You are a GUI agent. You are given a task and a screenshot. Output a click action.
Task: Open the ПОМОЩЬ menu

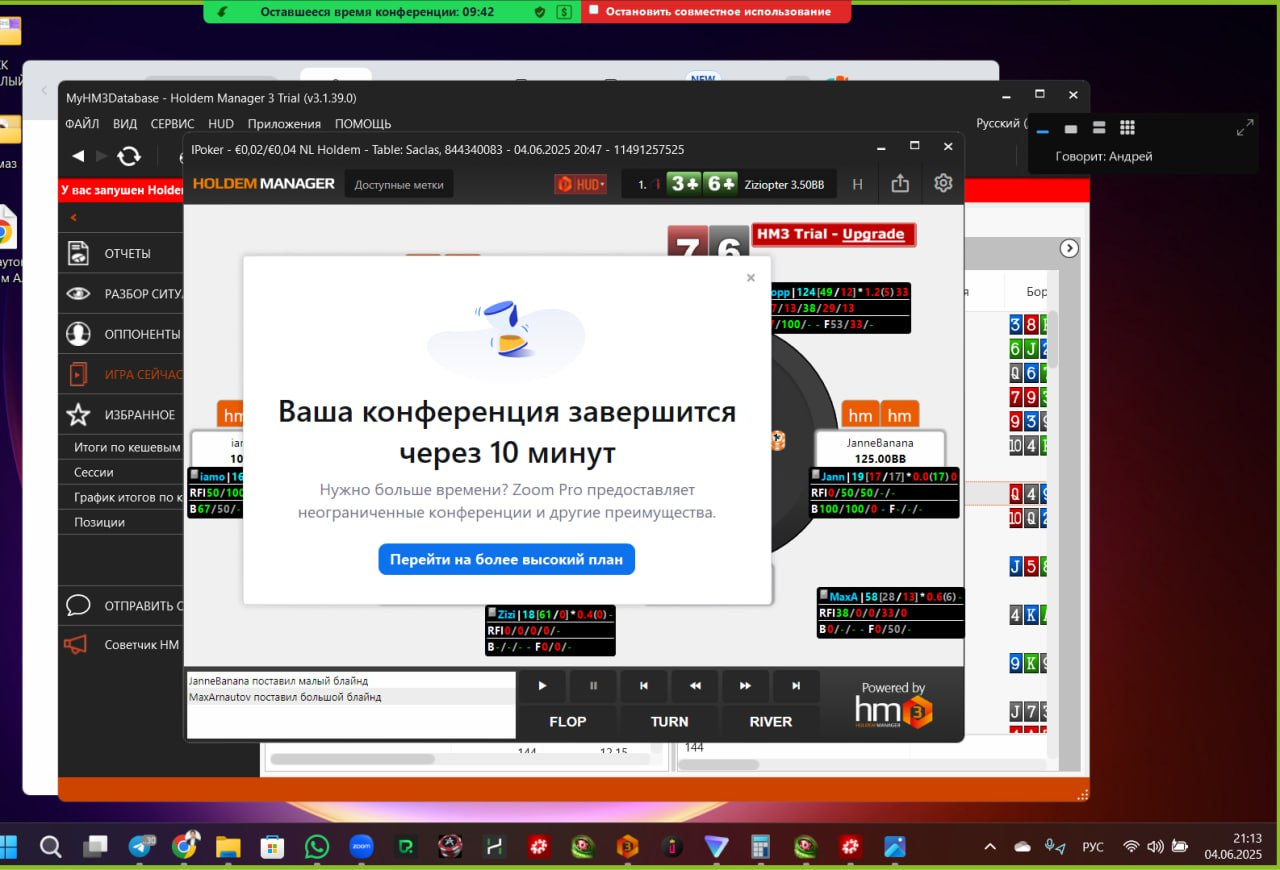pos(363,124)
